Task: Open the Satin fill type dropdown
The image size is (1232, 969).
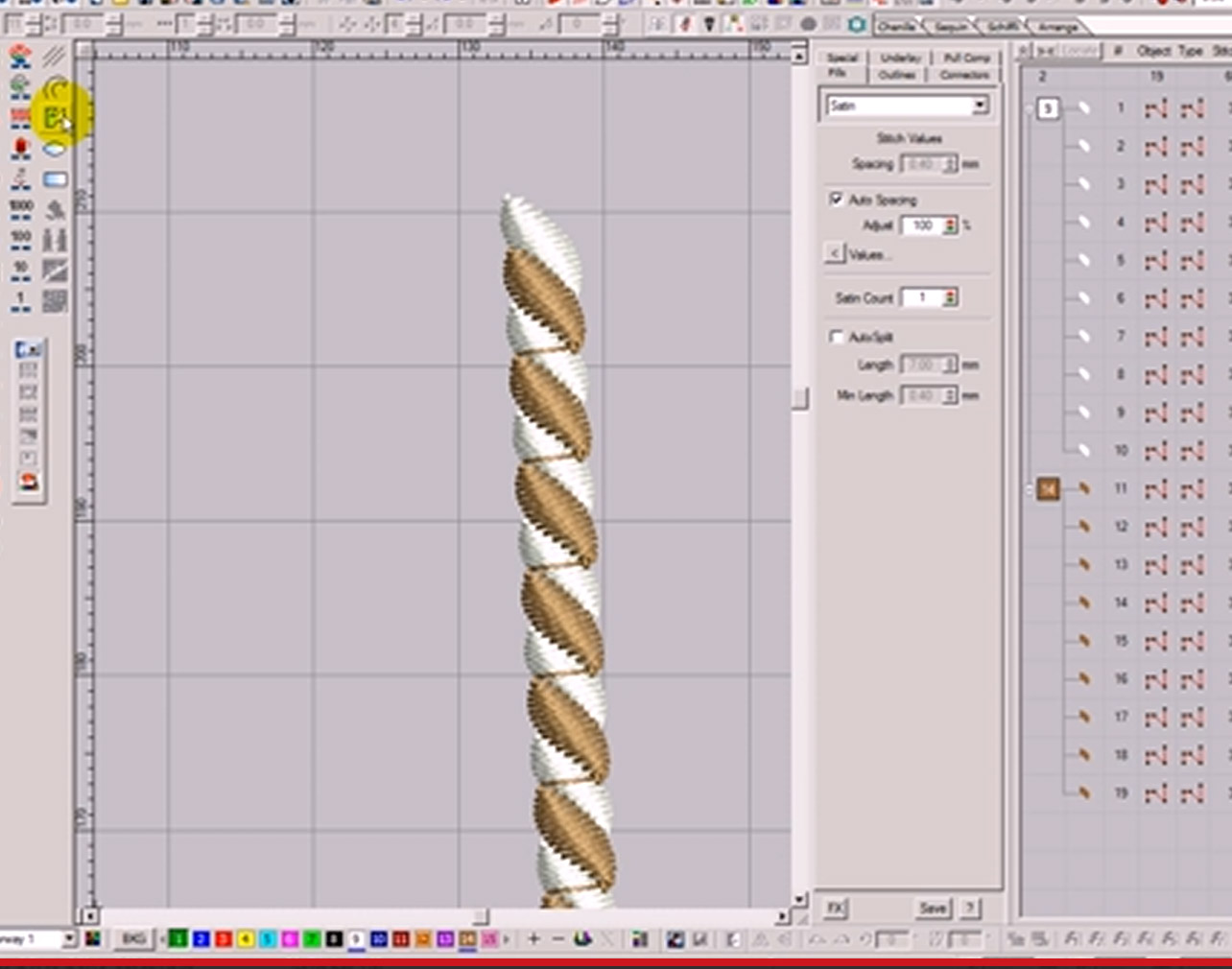Action: [980, 106]
